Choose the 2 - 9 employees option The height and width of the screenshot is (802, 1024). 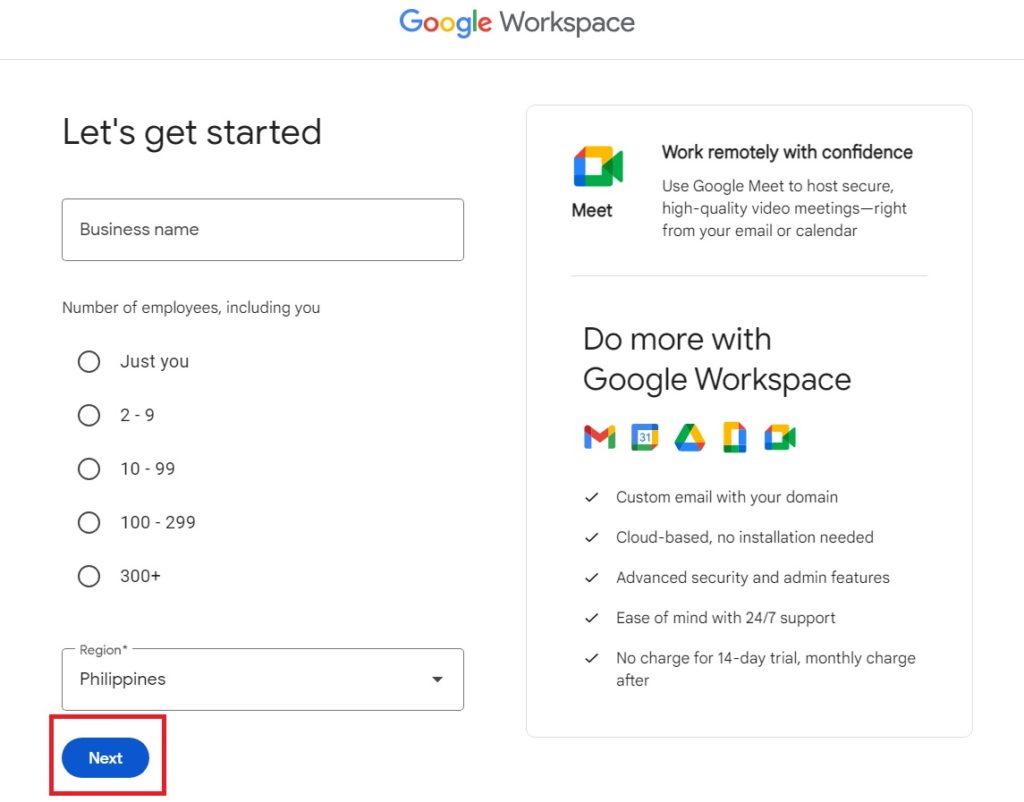click(x=88, y=415)
